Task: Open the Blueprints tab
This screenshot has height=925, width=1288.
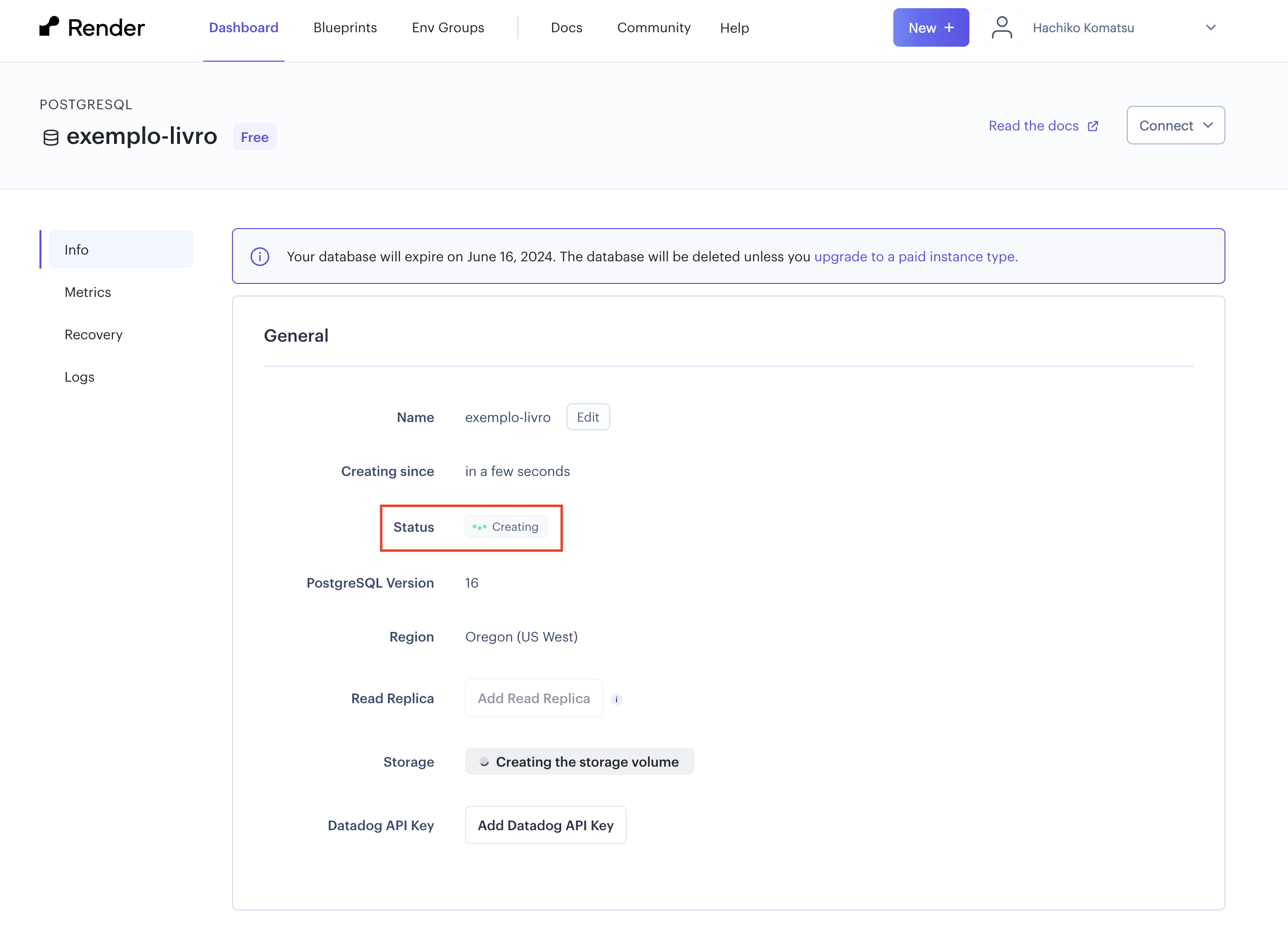Action: (345, 27)
